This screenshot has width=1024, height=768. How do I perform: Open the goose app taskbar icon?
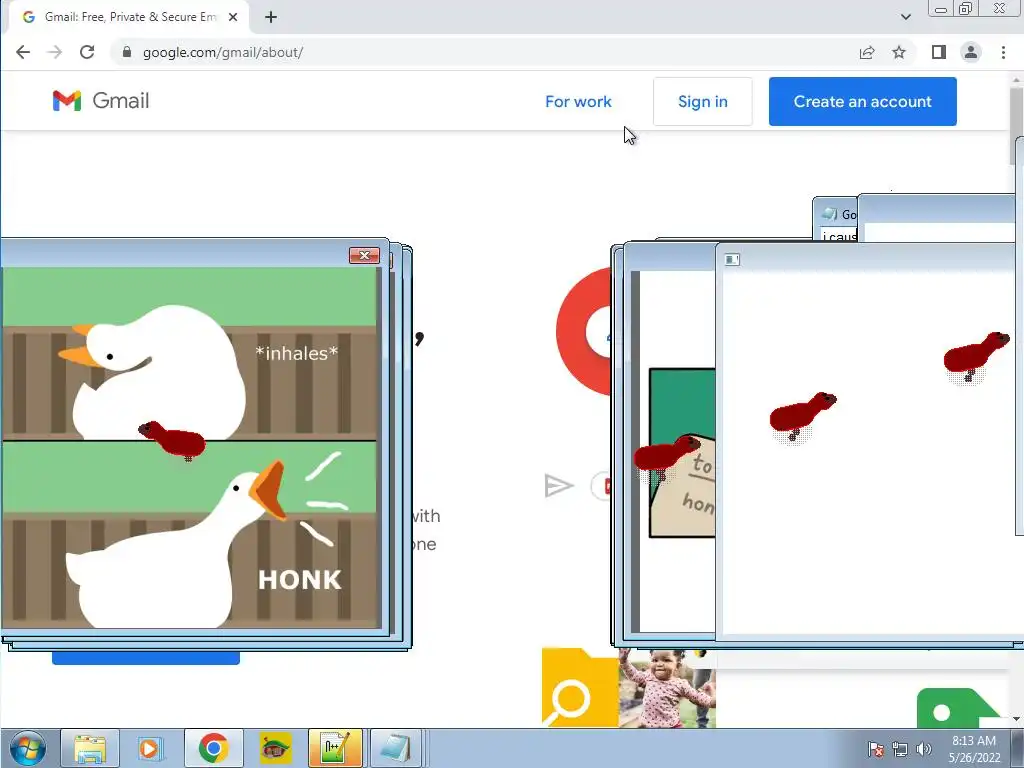pos(275,748)
